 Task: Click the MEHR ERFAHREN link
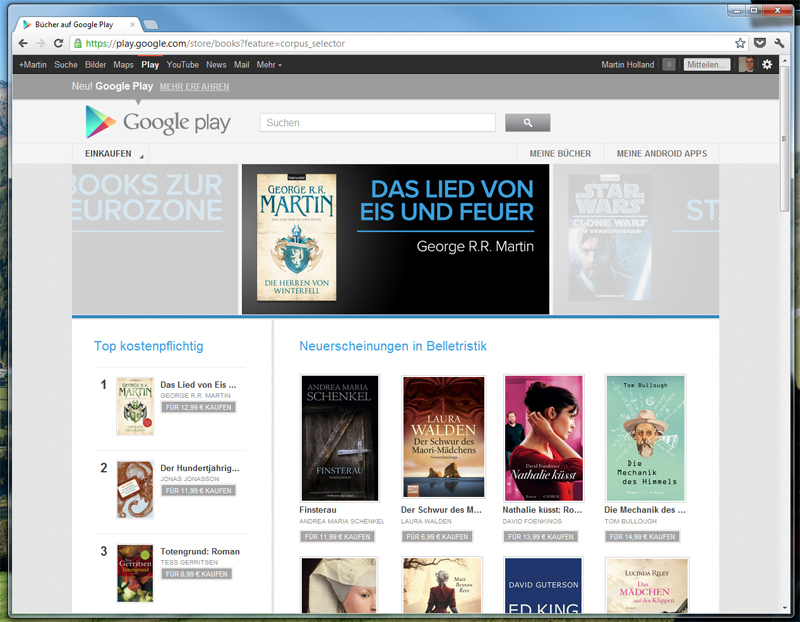(194, 87)
